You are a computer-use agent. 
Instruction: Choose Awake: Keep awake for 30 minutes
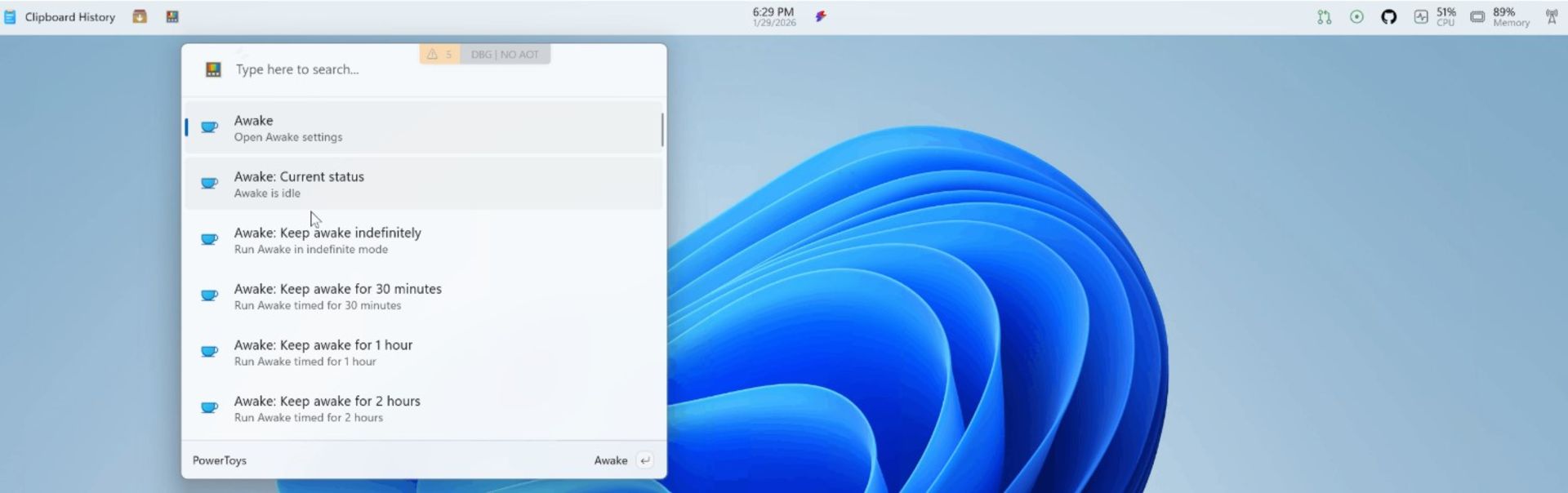click(x=423, y=296)
